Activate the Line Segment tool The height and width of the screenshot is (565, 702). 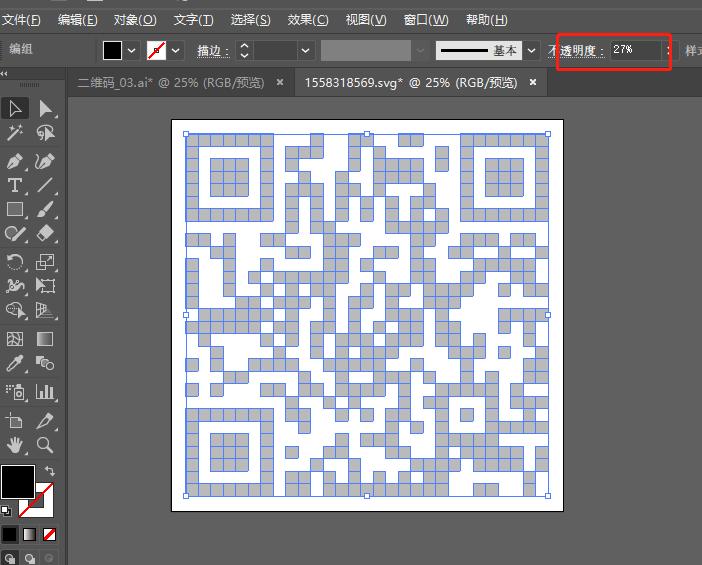(45, 185)
